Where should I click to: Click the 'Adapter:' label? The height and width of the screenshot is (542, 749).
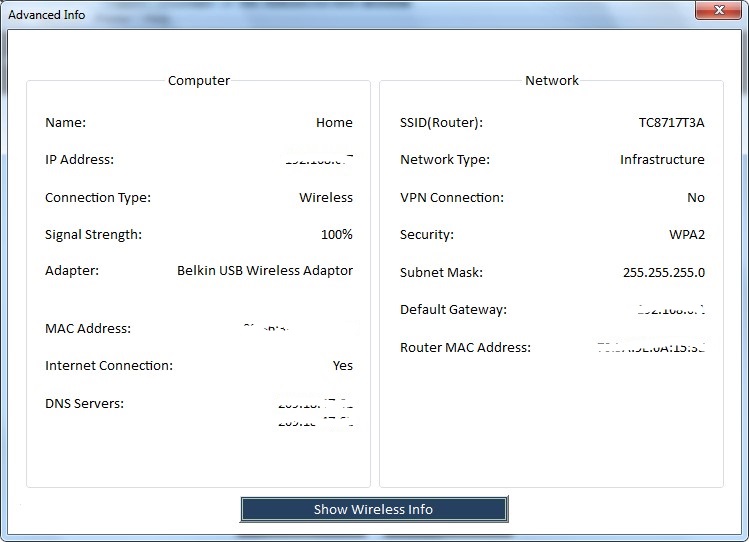72,271
